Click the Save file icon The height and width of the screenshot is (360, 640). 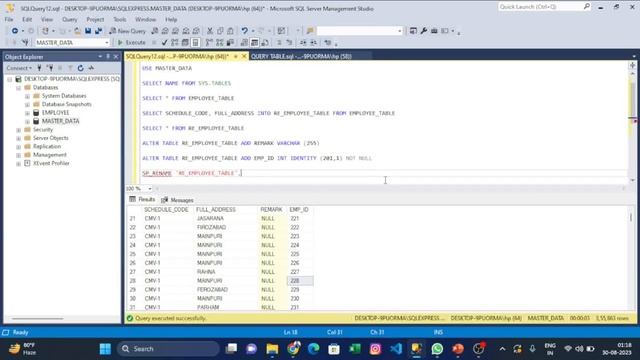click(x=88, y=31)
